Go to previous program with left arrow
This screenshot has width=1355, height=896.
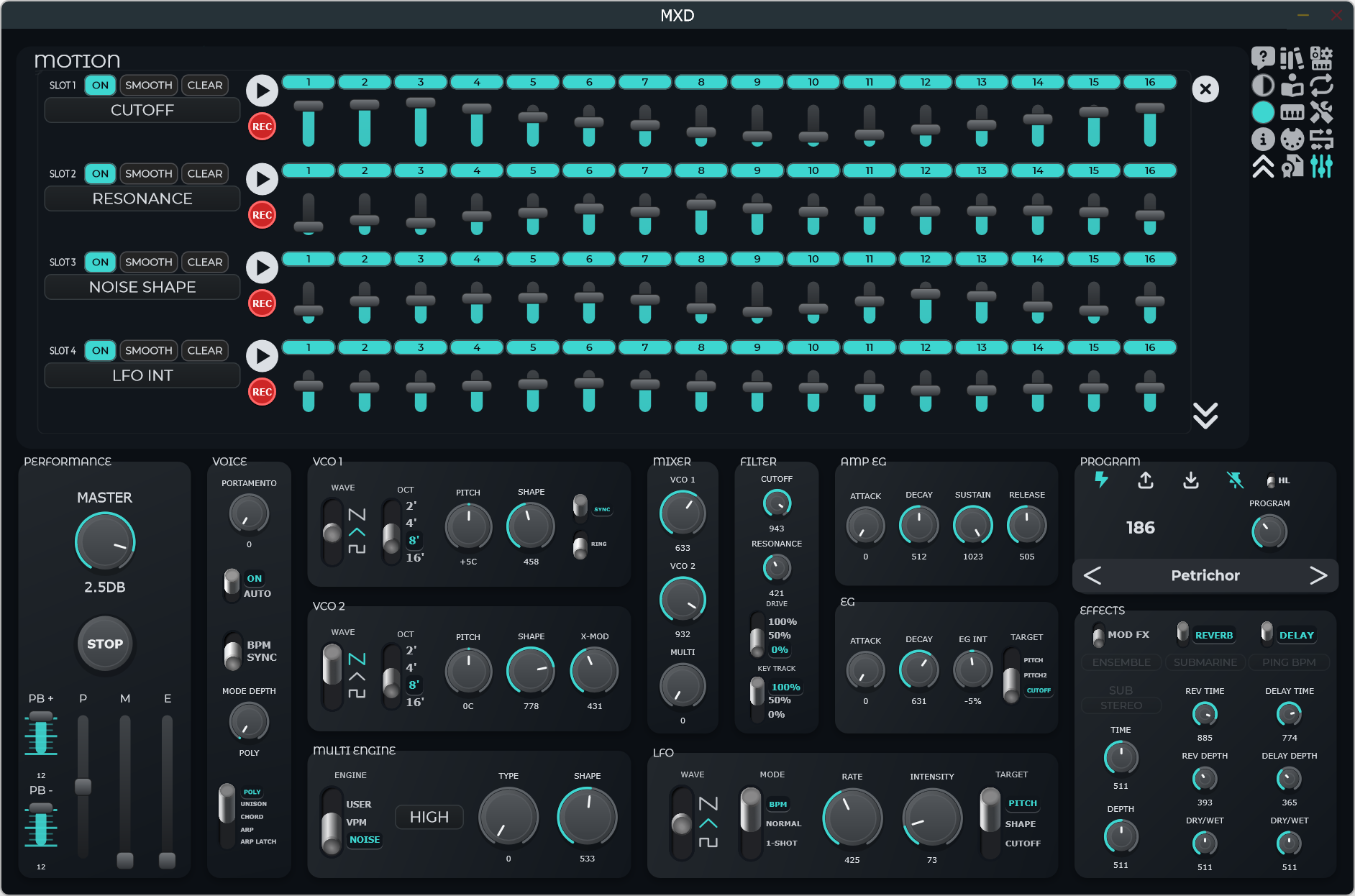[1092, 575]
